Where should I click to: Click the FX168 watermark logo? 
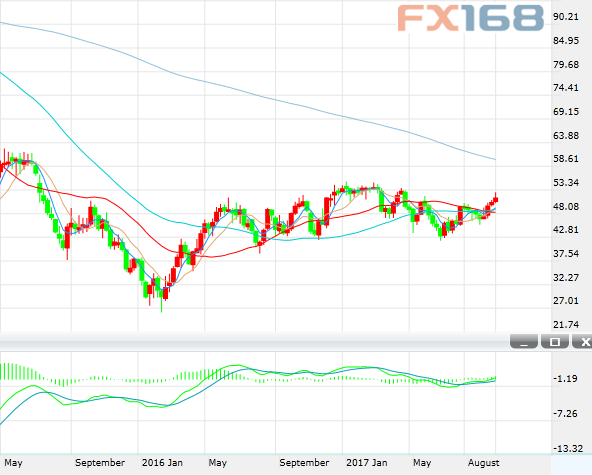(x=471, y=18)
